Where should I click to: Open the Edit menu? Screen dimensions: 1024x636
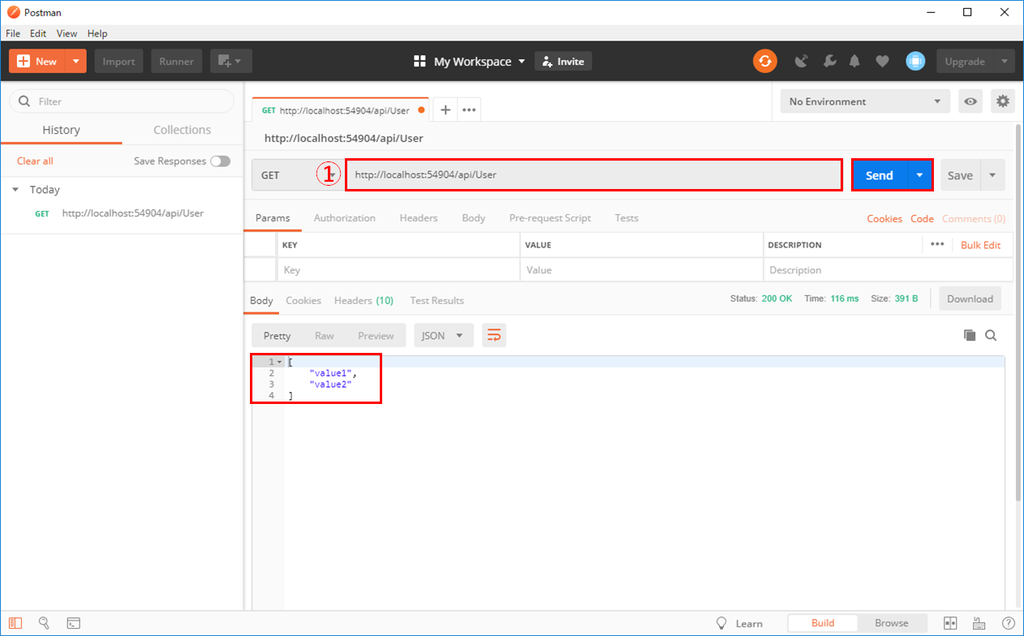pos(38,33)
